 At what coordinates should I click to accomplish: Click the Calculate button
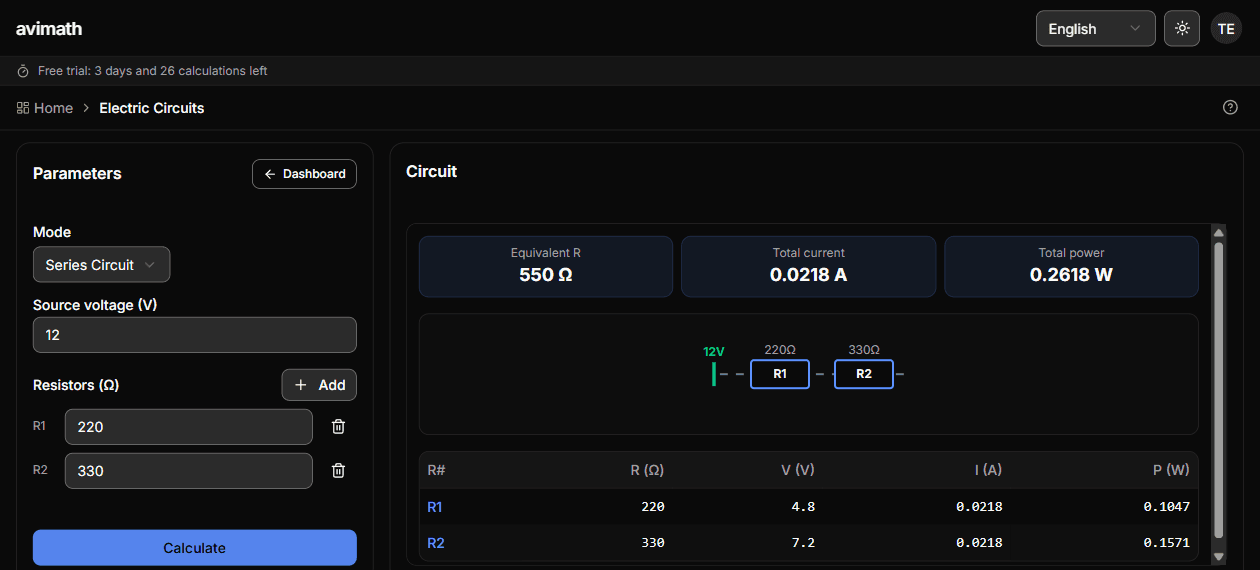(x=195, y=548)
